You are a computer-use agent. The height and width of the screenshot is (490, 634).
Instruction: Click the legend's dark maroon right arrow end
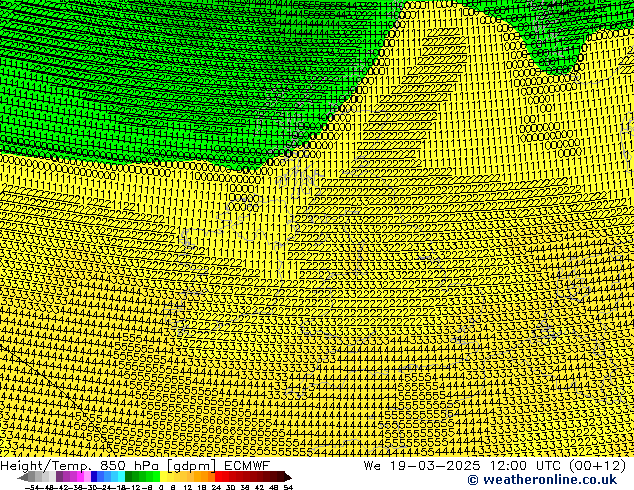[287, 477]
